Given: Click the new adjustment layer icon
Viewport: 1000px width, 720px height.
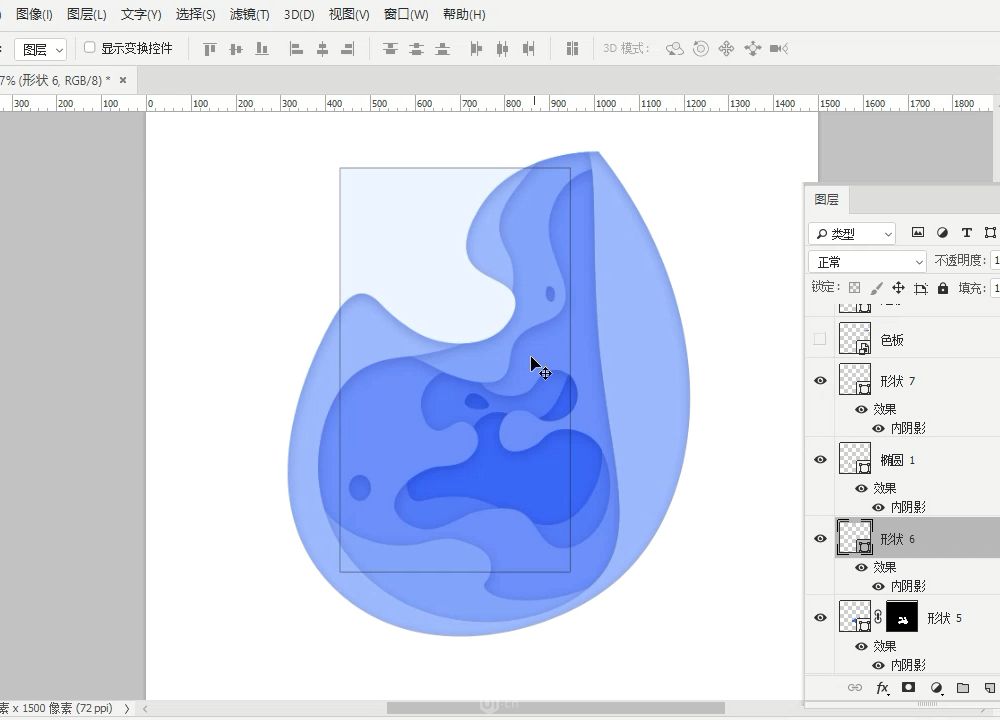Looking at the screenshot, I should 936,687.
